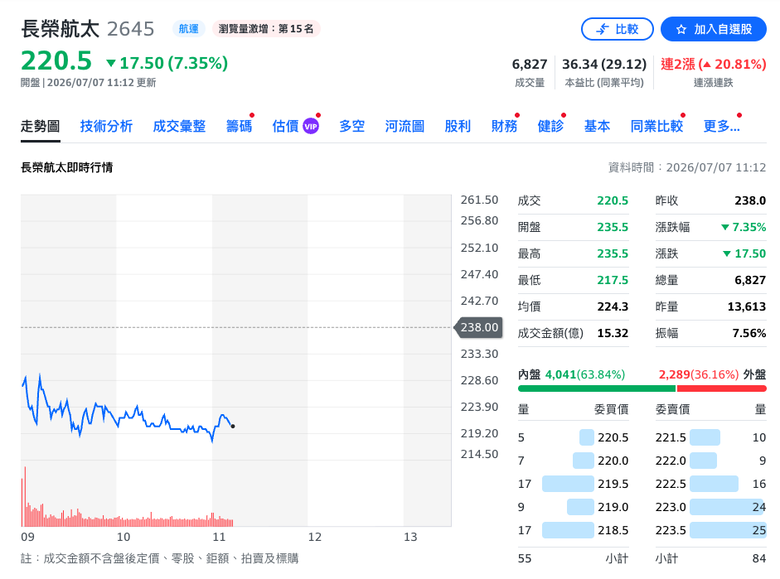The image size is (780, 579).
Task: Add stock via 加入自選股 button
Action: (713, 29)
